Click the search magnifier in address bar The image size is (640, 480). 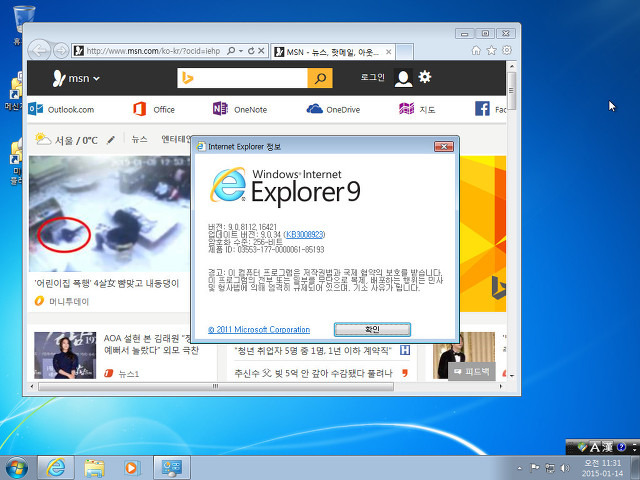point(231,51)
